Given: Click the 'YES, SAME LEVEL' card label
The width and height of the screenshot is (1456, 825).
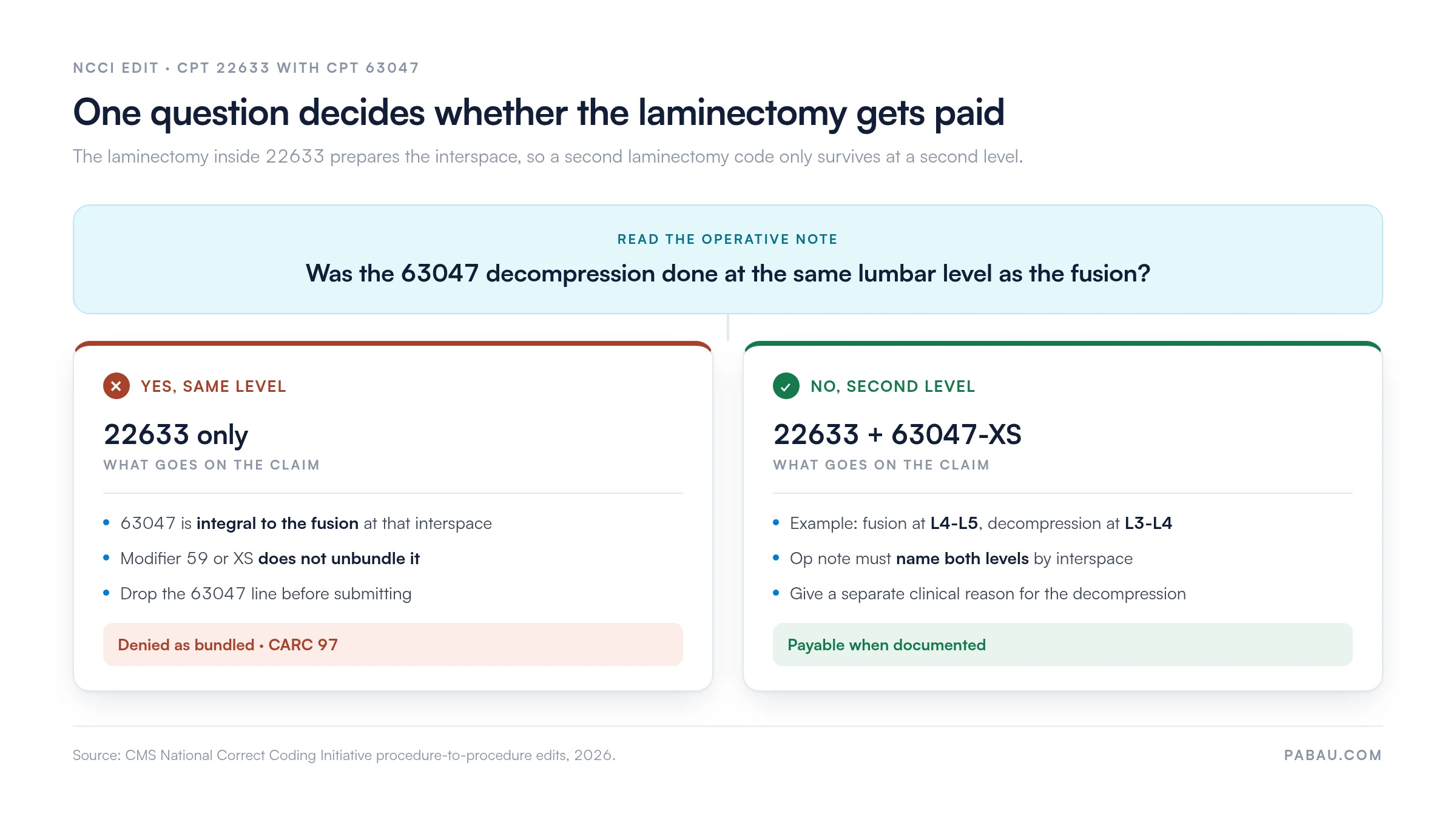Looking at the screenshot, I should [x=214, y=386].
